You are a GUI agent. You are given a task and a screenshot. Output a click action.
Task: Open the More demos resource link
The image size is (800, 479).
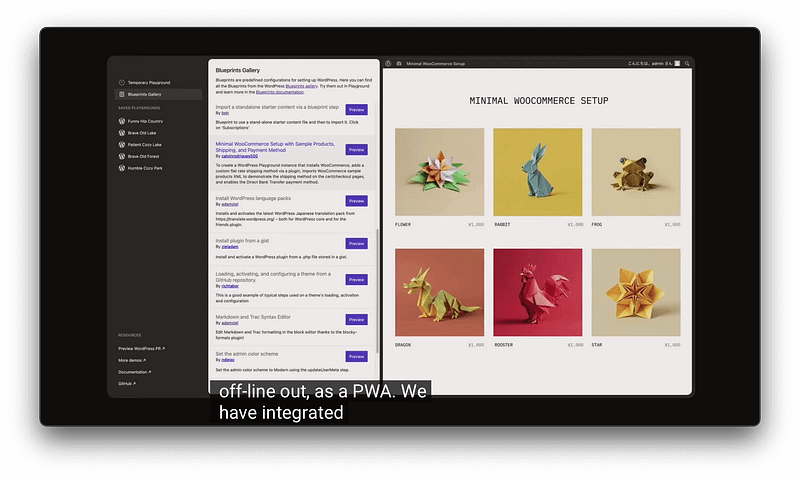tap(132, 361)
